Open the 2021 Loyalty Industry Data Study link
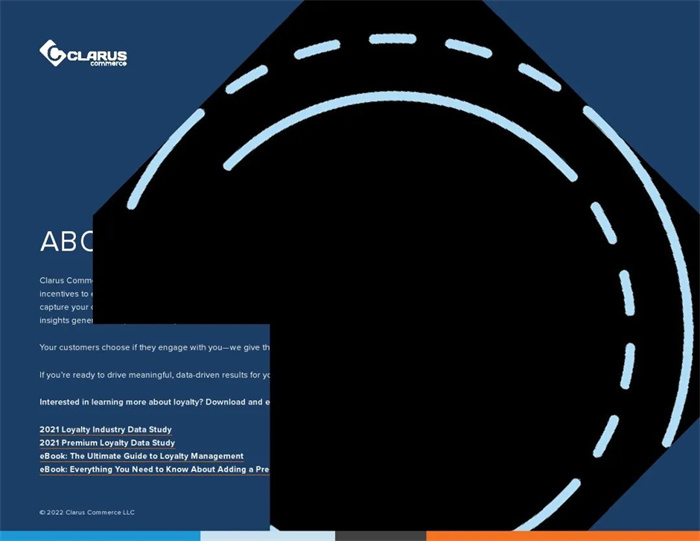Screen dimensions: 700x541 [x=105, y=429]
